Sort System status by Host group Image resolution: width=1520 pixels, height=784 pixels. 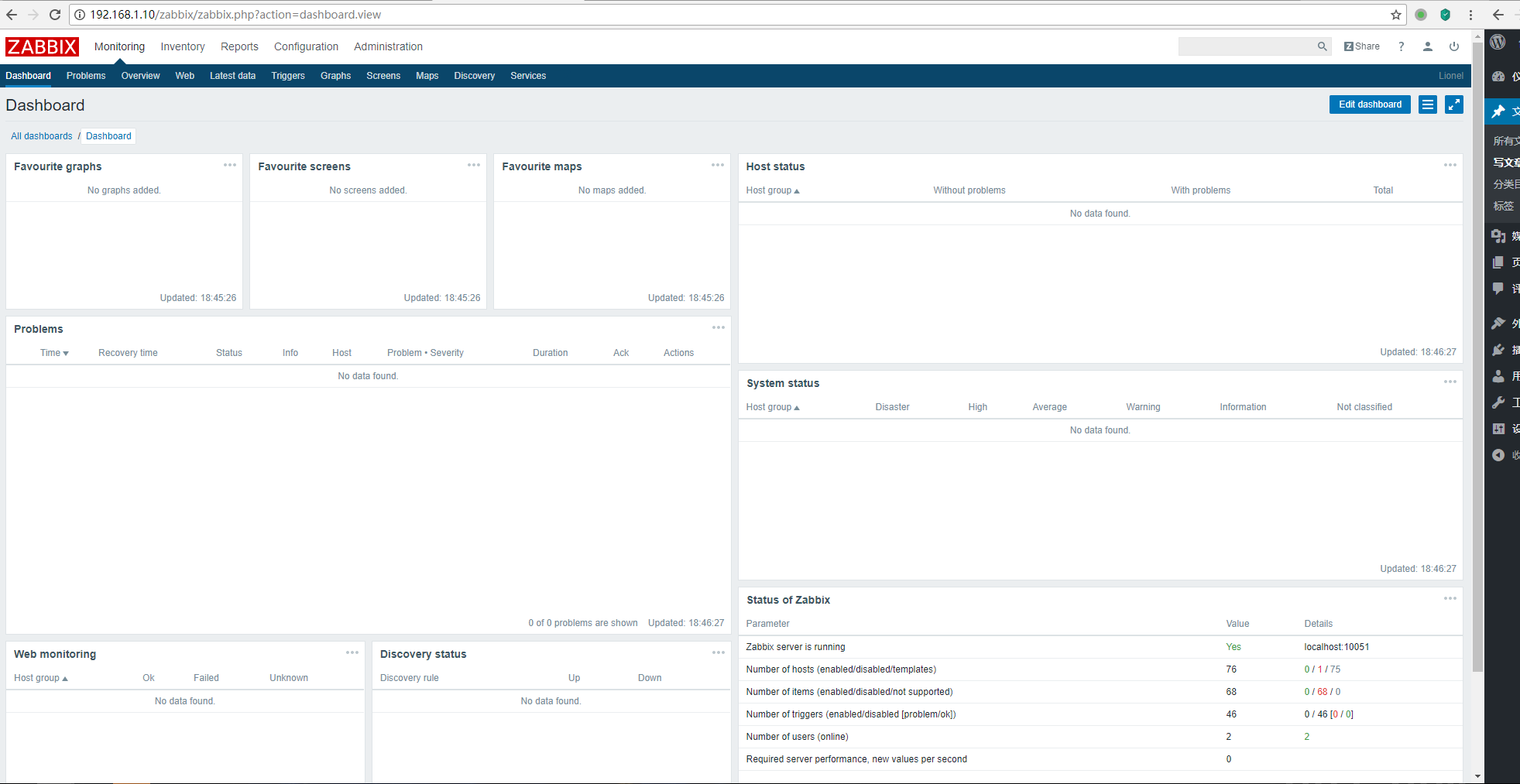(773, 407)
